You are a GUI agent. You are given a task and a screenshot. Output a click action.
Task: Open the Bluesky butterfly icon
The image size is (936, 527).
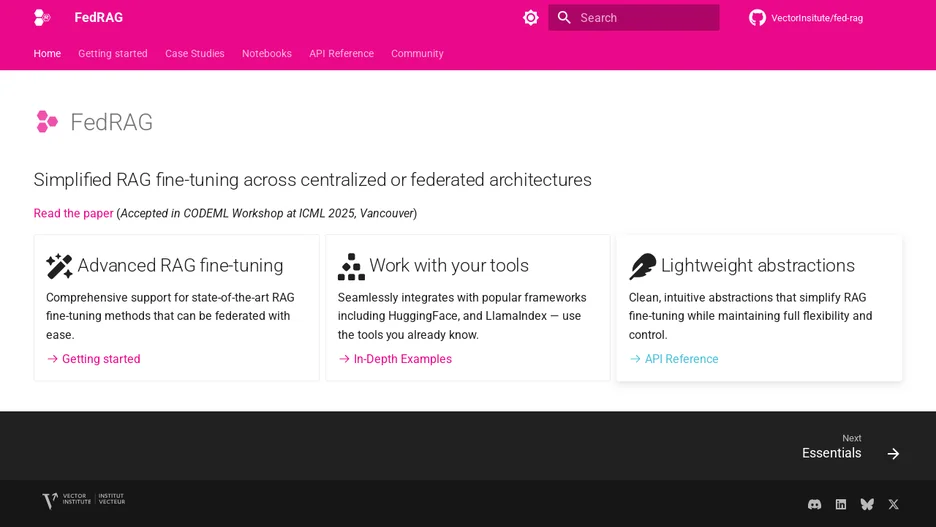click(867, 504)
